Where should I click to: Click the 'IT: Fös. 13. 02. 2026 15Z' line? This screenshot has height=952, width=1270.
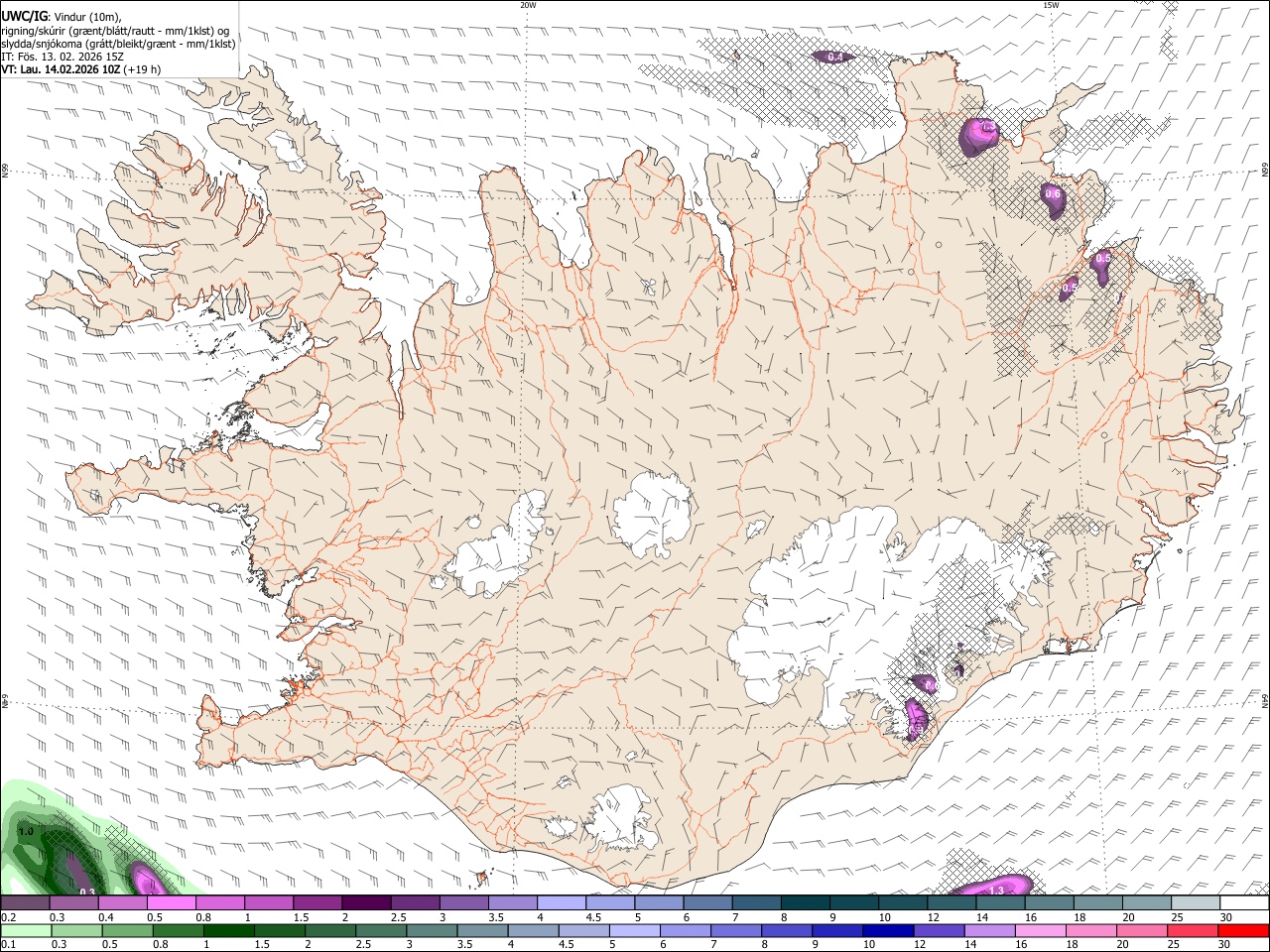point(63,57)
